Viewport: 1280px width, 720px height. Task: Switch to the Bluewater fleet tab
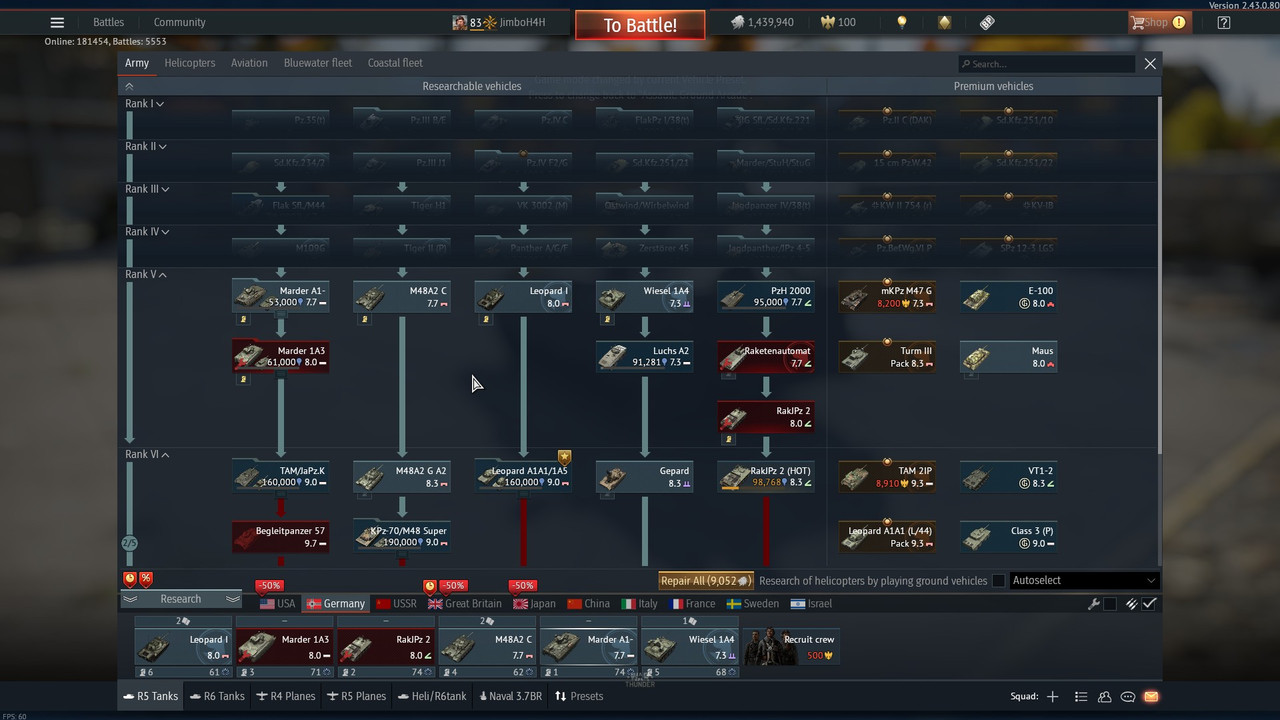318,63
